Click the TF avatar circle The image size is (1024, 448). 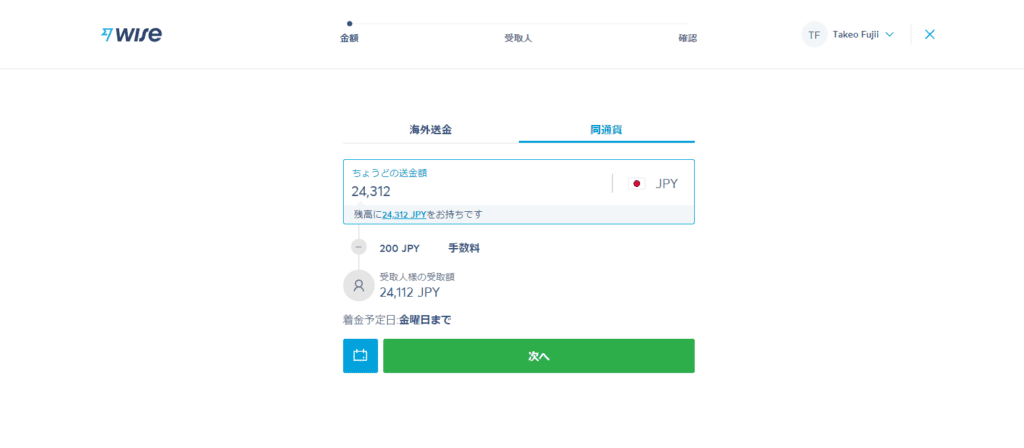(x=814, y=35)
